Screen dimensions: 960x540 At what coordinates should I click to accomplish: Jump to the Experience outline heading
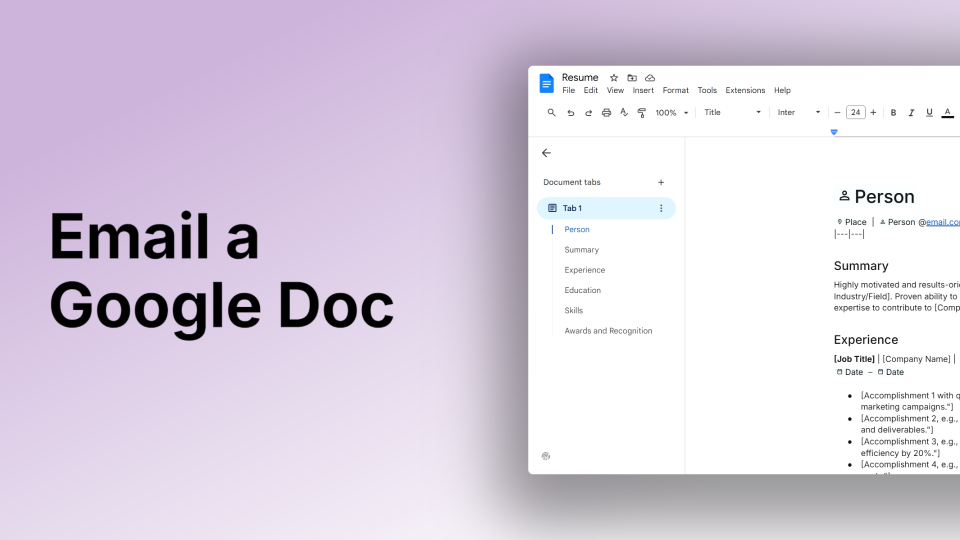coord(584,270)
